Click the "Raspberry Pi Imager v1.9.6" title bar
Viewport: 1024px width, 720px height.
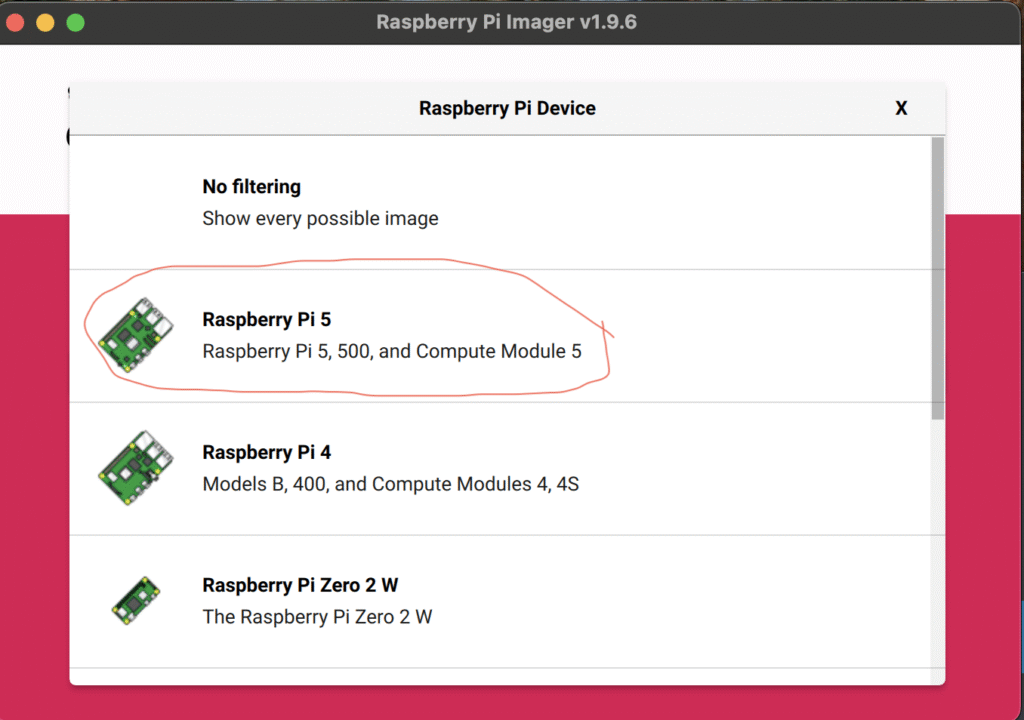(x=506, y=22)
